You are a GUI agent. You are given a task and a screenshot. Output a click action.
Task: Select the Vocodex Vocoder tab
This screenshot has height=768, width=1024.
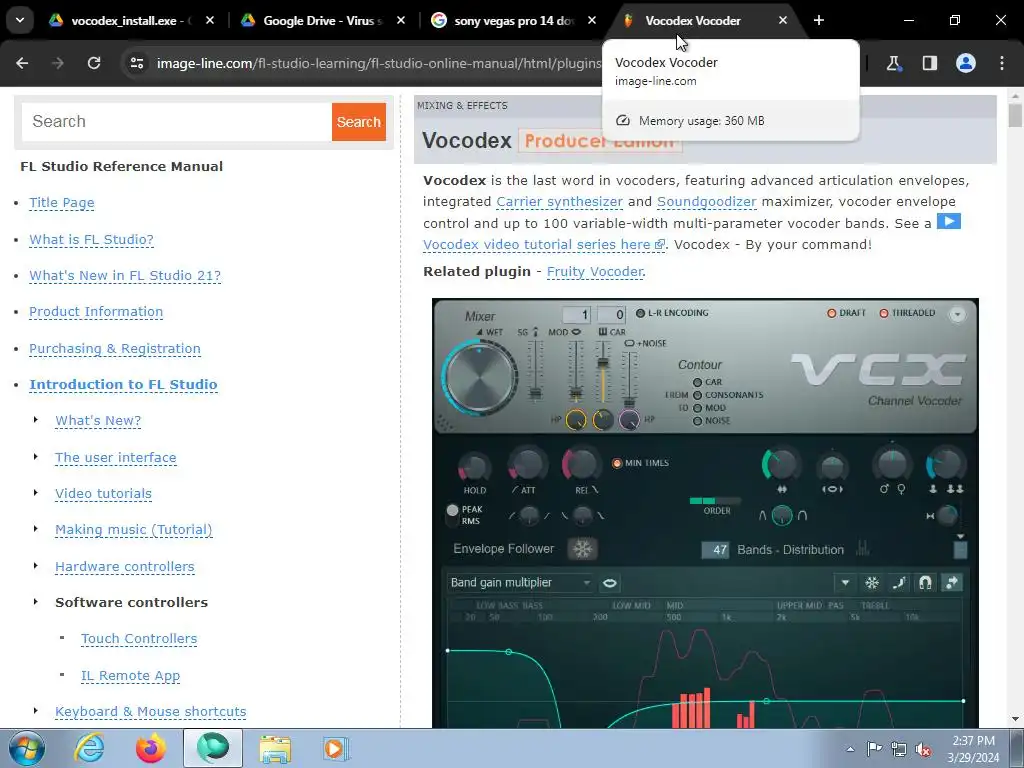(x=692, y=20)
